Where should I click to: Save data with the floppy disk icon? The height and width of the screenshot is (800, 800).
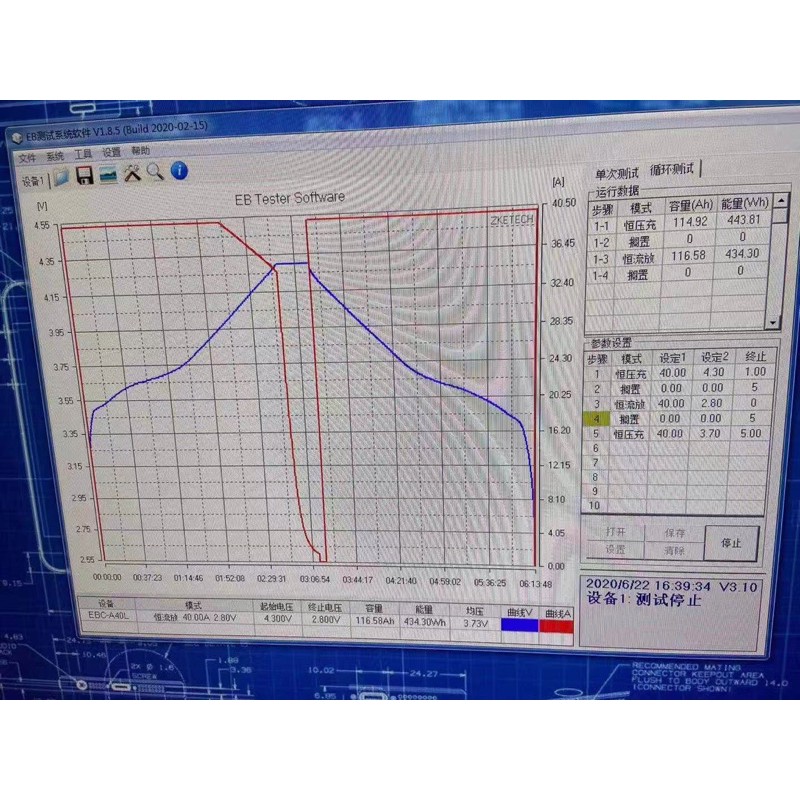(85, 174)
